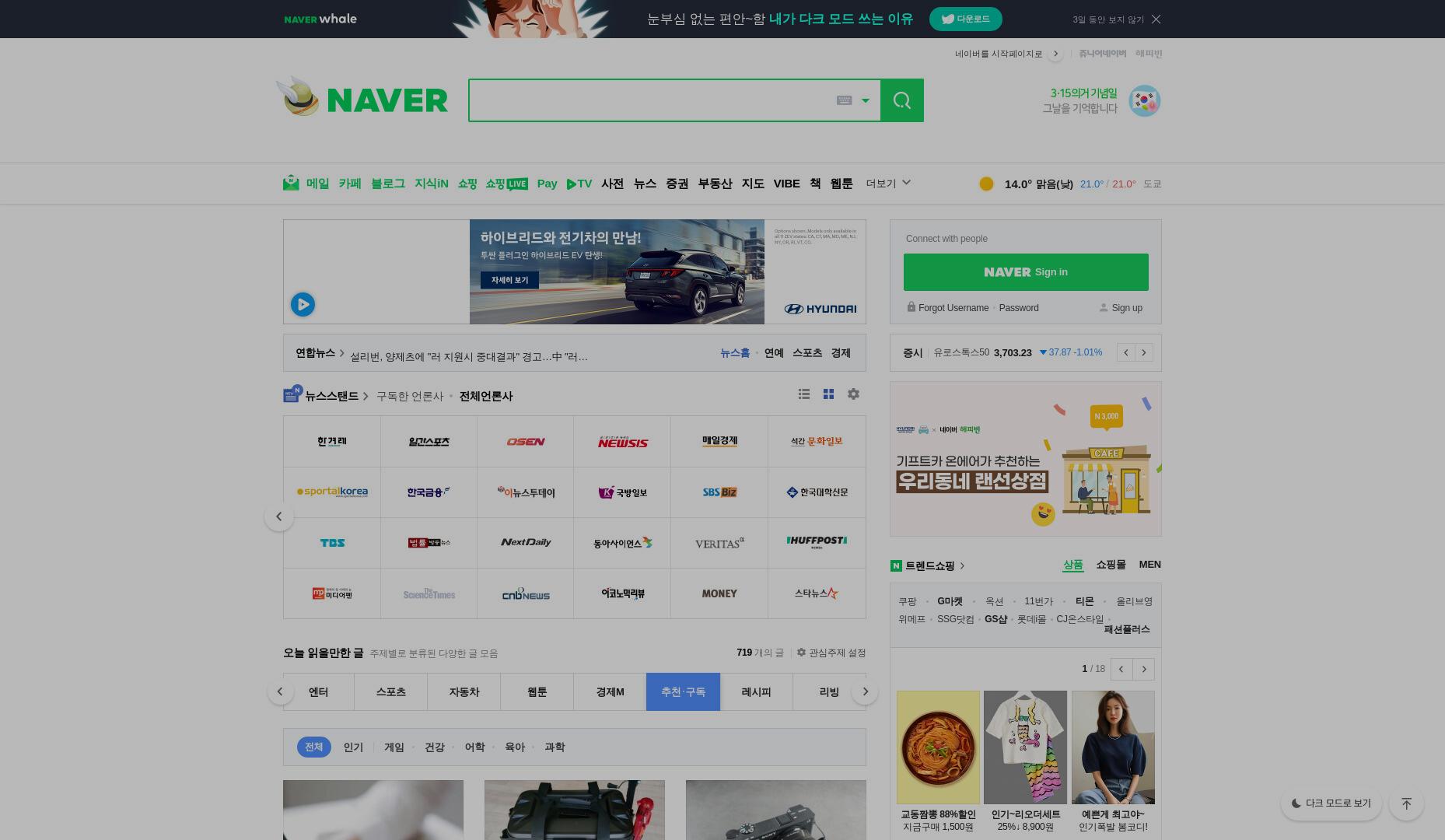Toggle 다크 모드로 보기 button
This screenshot has width=1445, height=840.
tap(1331, 803)
